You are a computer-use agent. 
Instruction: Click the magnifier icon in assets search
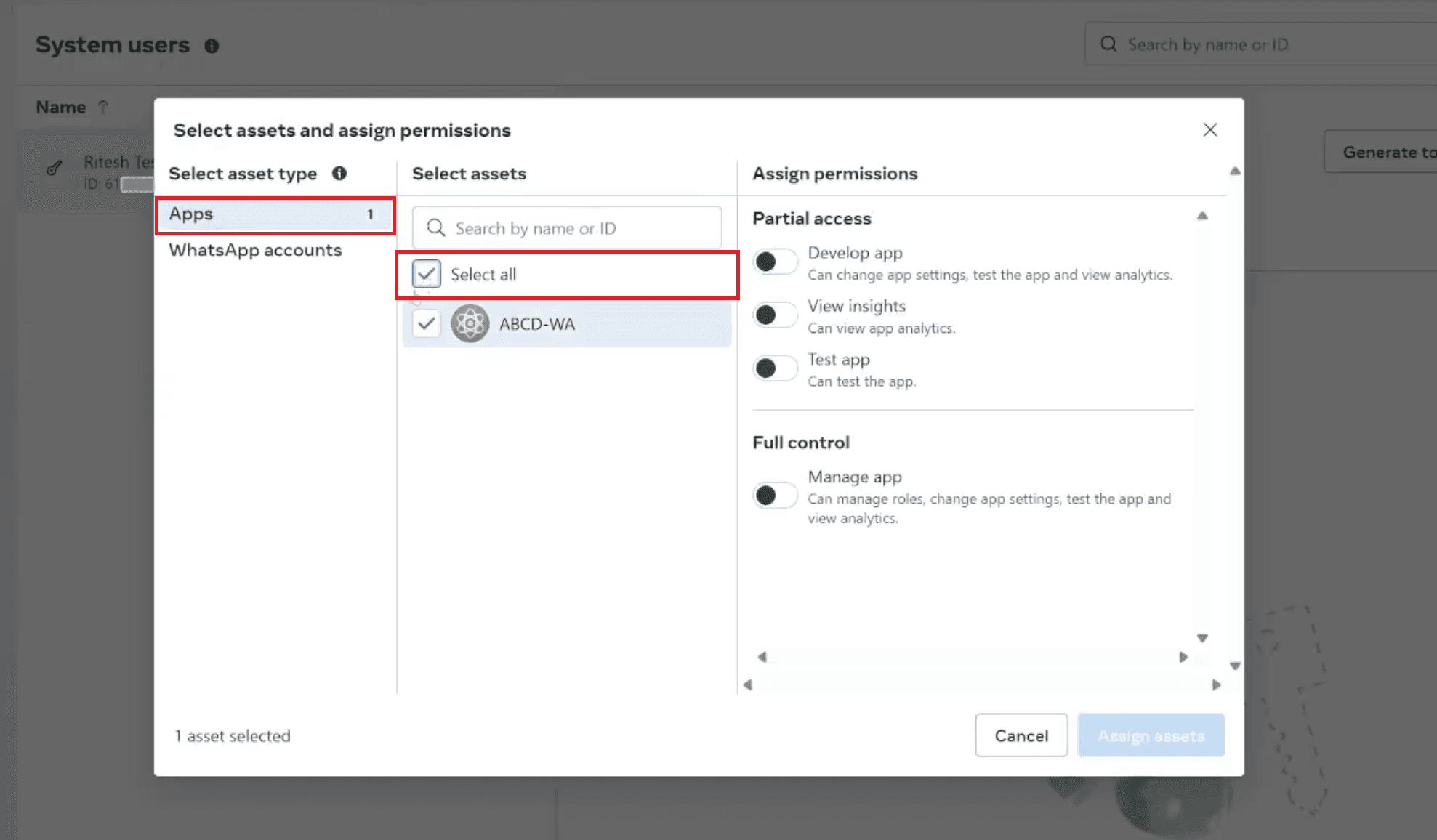pos(436,228)
